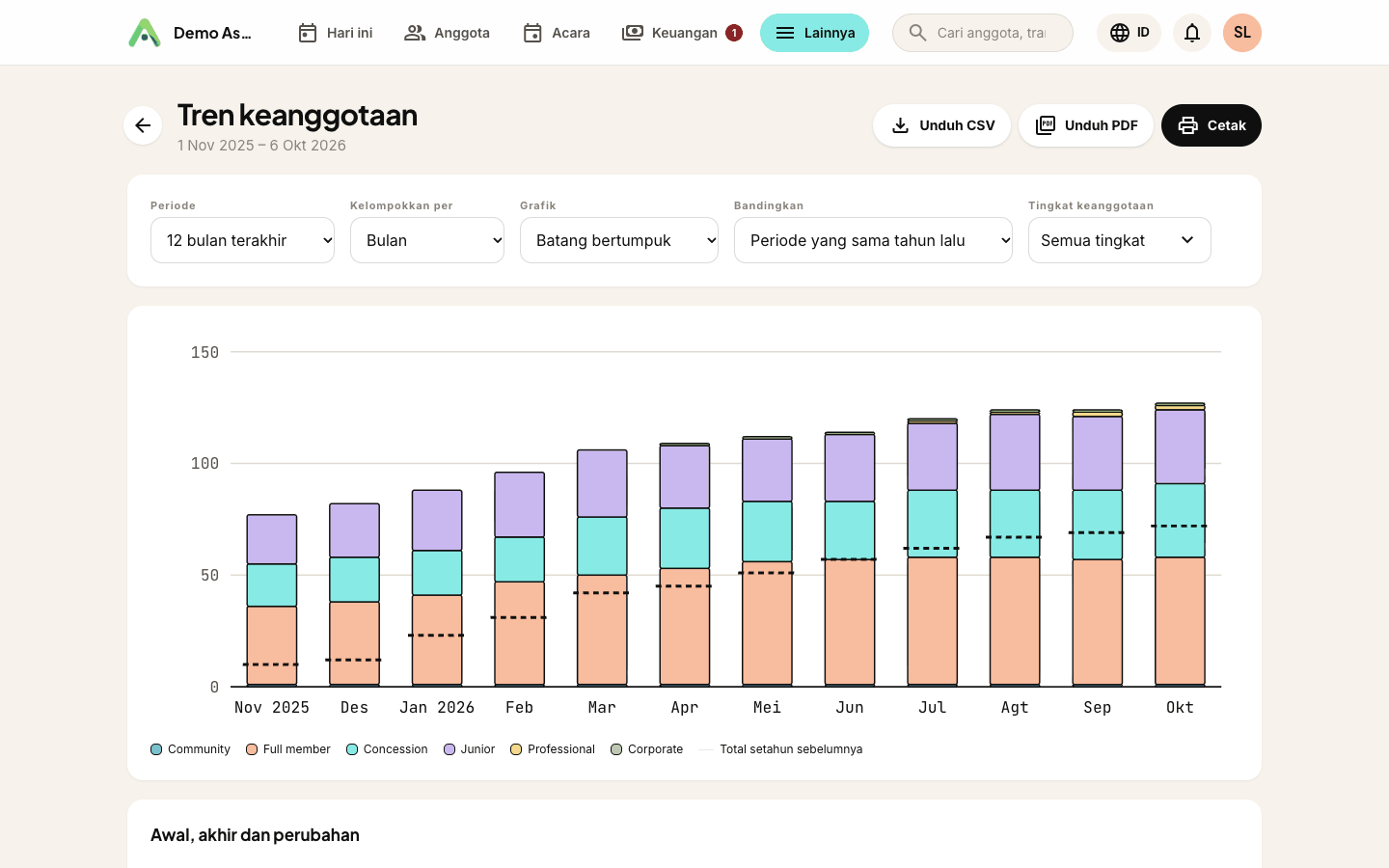Screen dimensions: 1389x868
Task: Click the Jun Full member bar segment
Action: (x=850, y=622)
